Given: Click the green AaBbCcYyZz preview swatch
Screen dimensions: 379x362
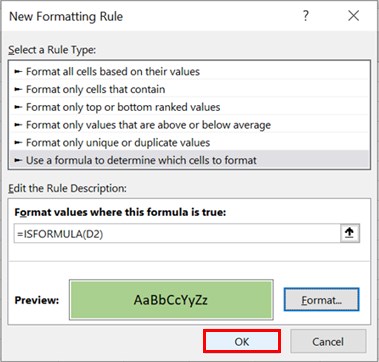Looking at the screenshot, I should [x=171, y=300].
